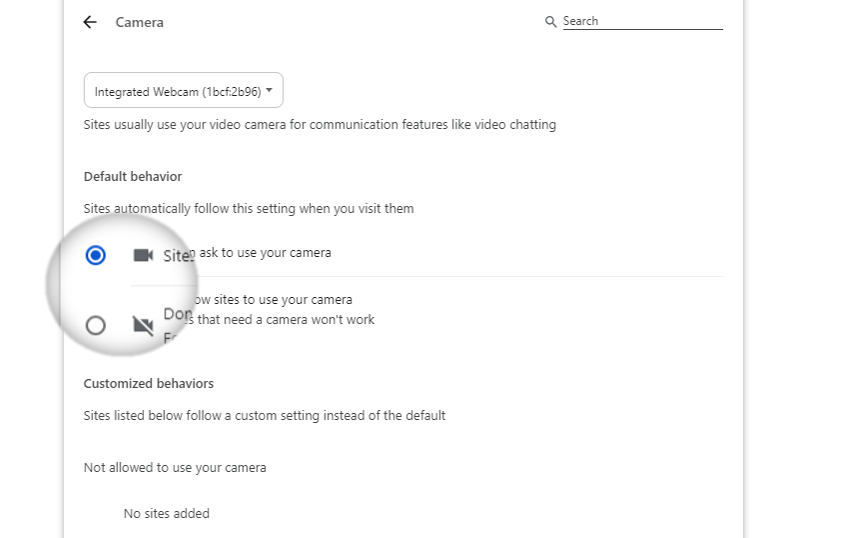Open the Integrated Webcam device dropdown
The height and width of the screenshot is (538, 843).
pyautogui.click(x=183, y=90)
